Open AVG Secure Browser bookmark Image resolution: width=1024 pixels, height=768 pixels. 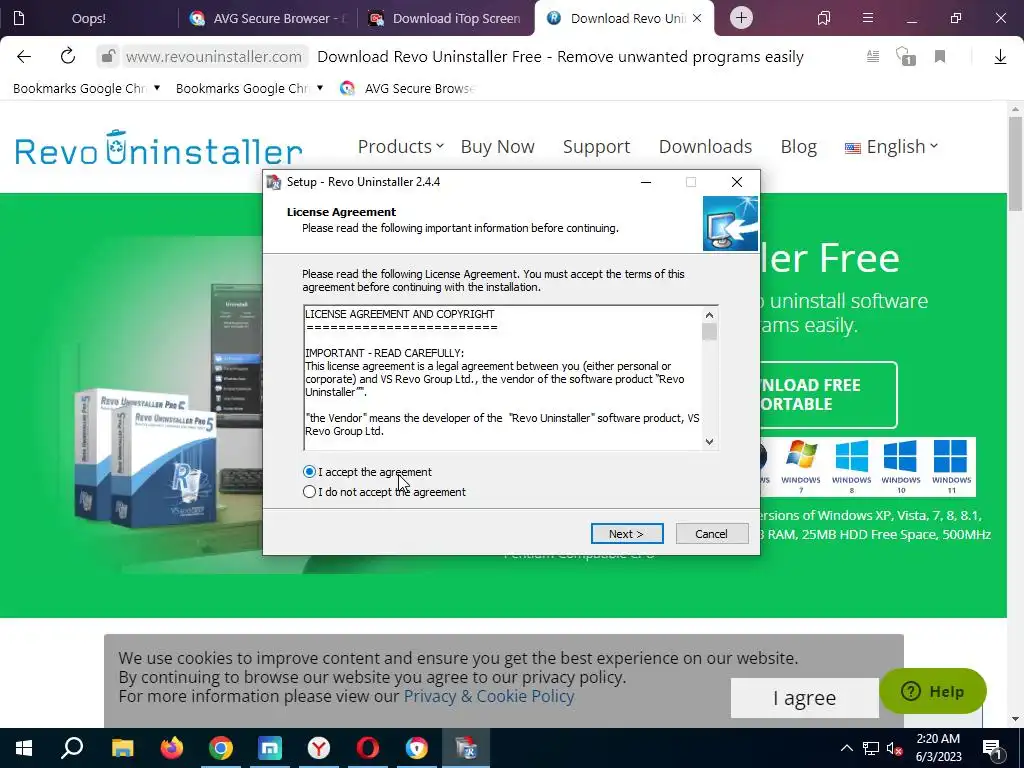click(408, 88)
